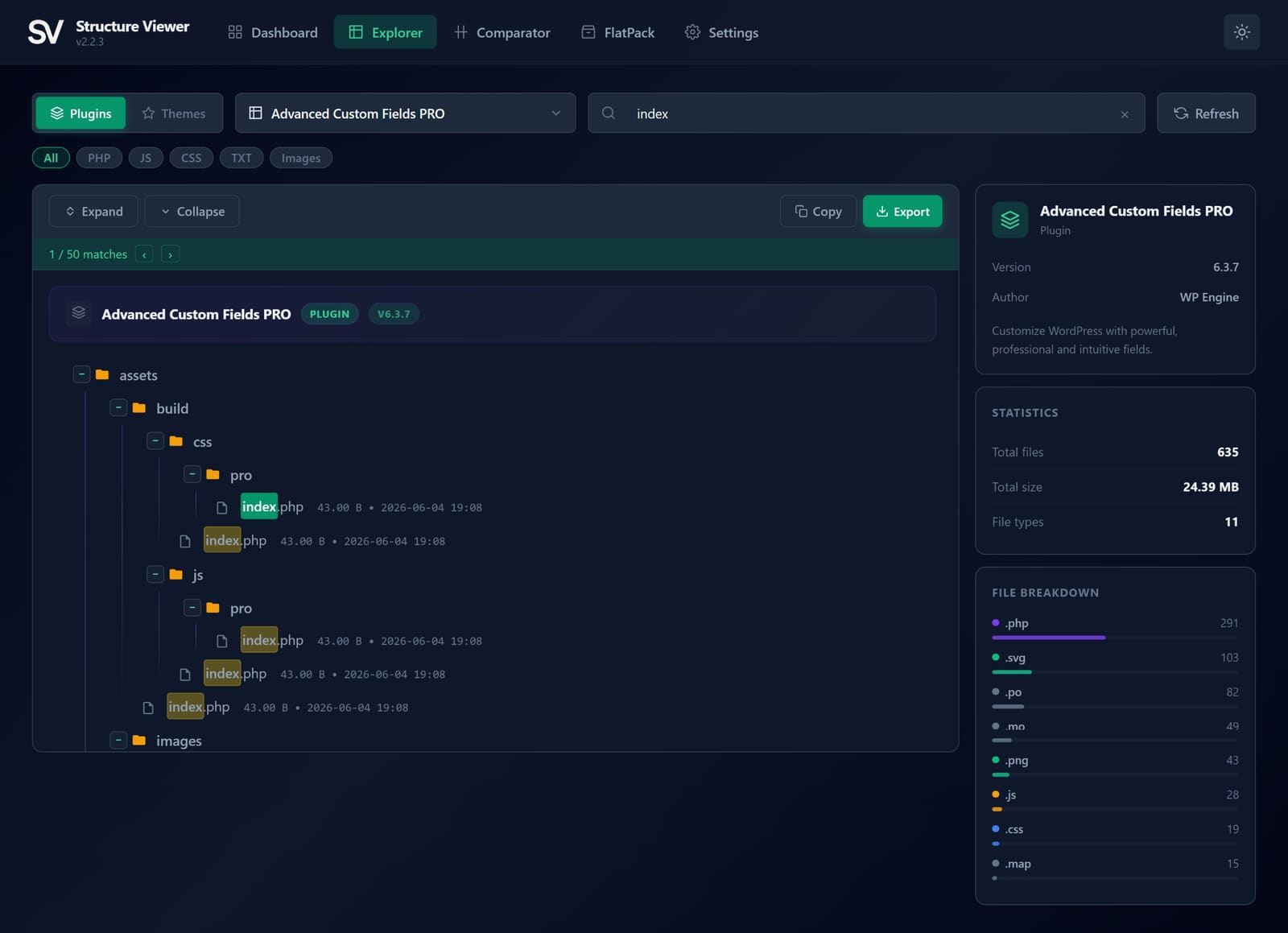Click the search magnifier icon
This screenshot has height=933, width=1288.
[609, 114]
